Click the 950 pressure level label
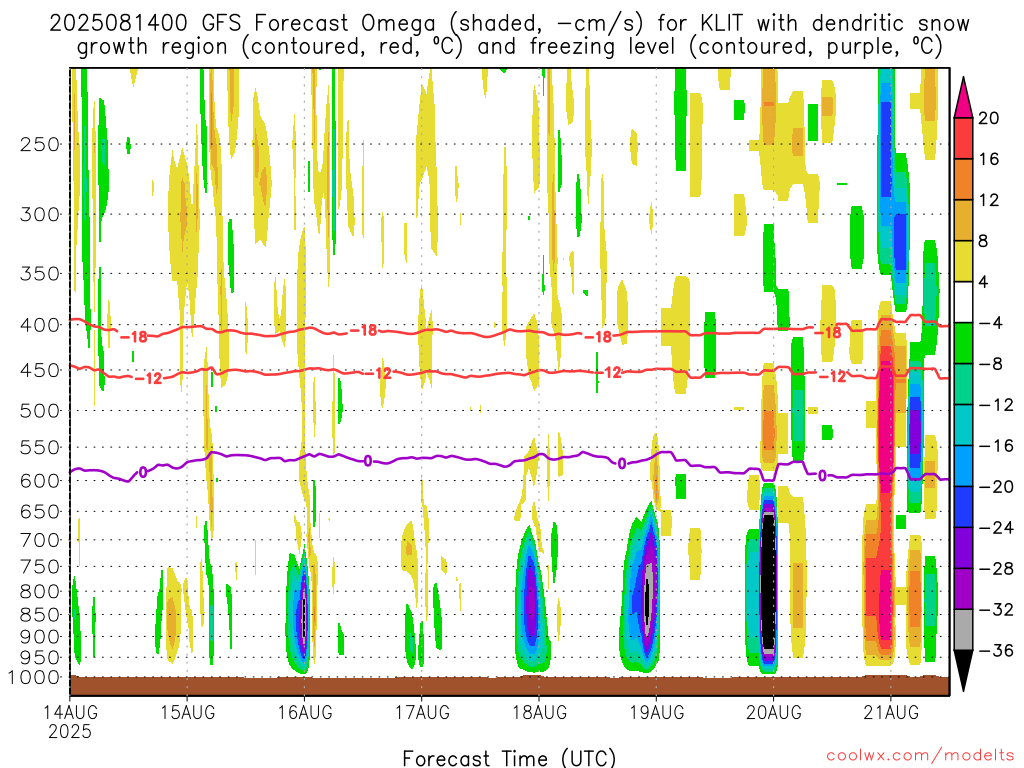The height and width of the screenshot is (768, 1024). (40, 658)
